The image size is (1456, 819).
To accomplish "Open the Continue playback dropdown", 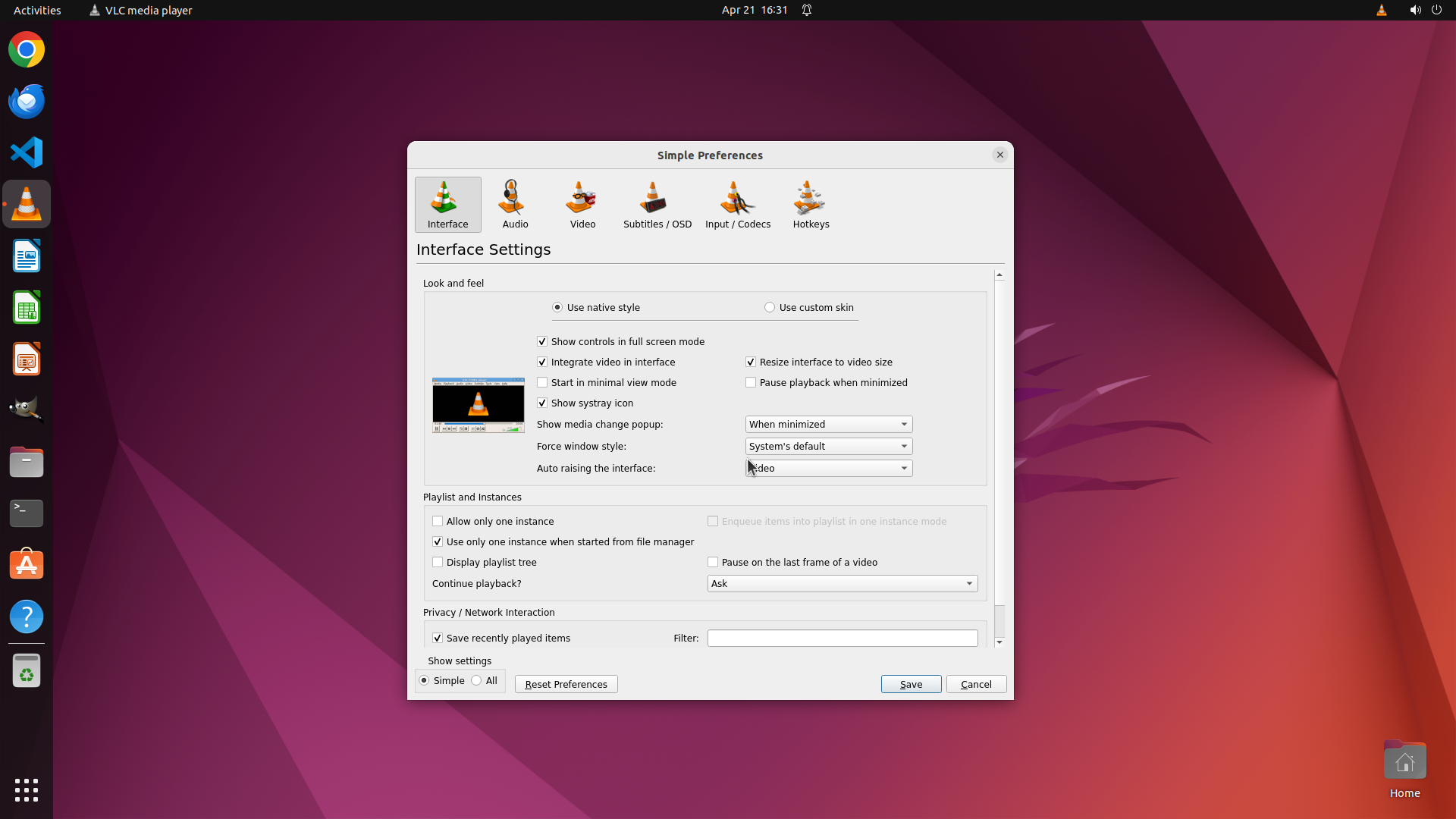I will [842, 584].
